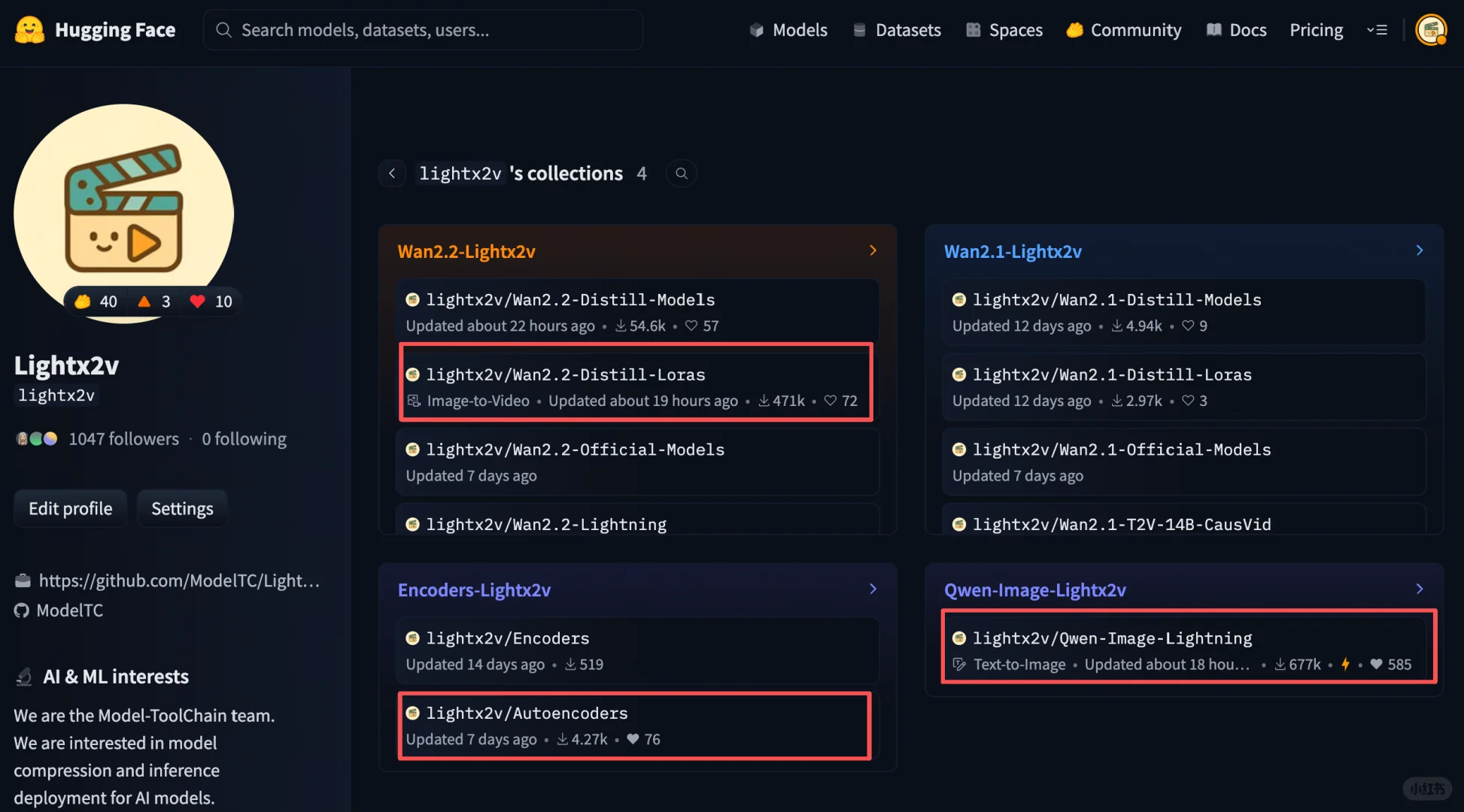This screenshot has width=1464, height=812.
Task: Click the GitHub icon next to ModelTC
Action: pos(22,611)
